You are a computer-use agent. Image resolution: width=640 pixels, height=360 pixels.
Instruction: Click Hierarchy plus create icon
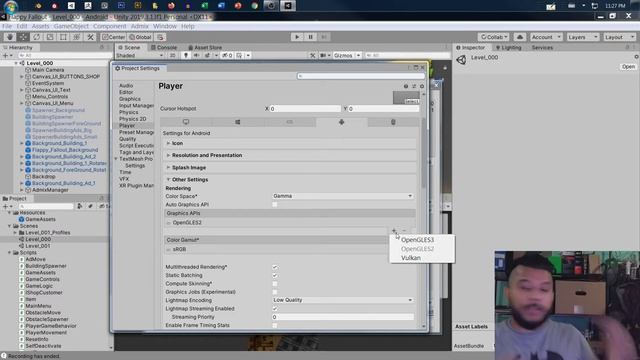coord(6,55)
